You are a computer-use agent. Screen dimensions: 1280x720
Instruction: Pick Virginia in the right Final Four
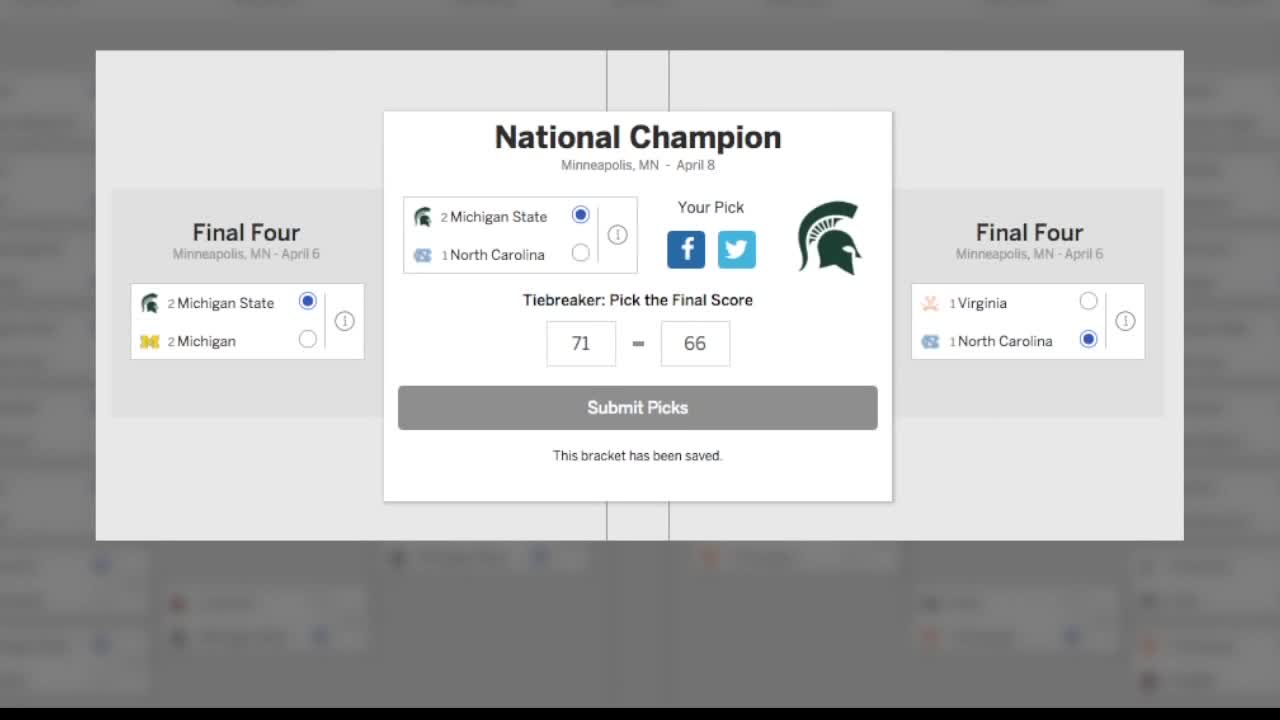(1088, 301)
